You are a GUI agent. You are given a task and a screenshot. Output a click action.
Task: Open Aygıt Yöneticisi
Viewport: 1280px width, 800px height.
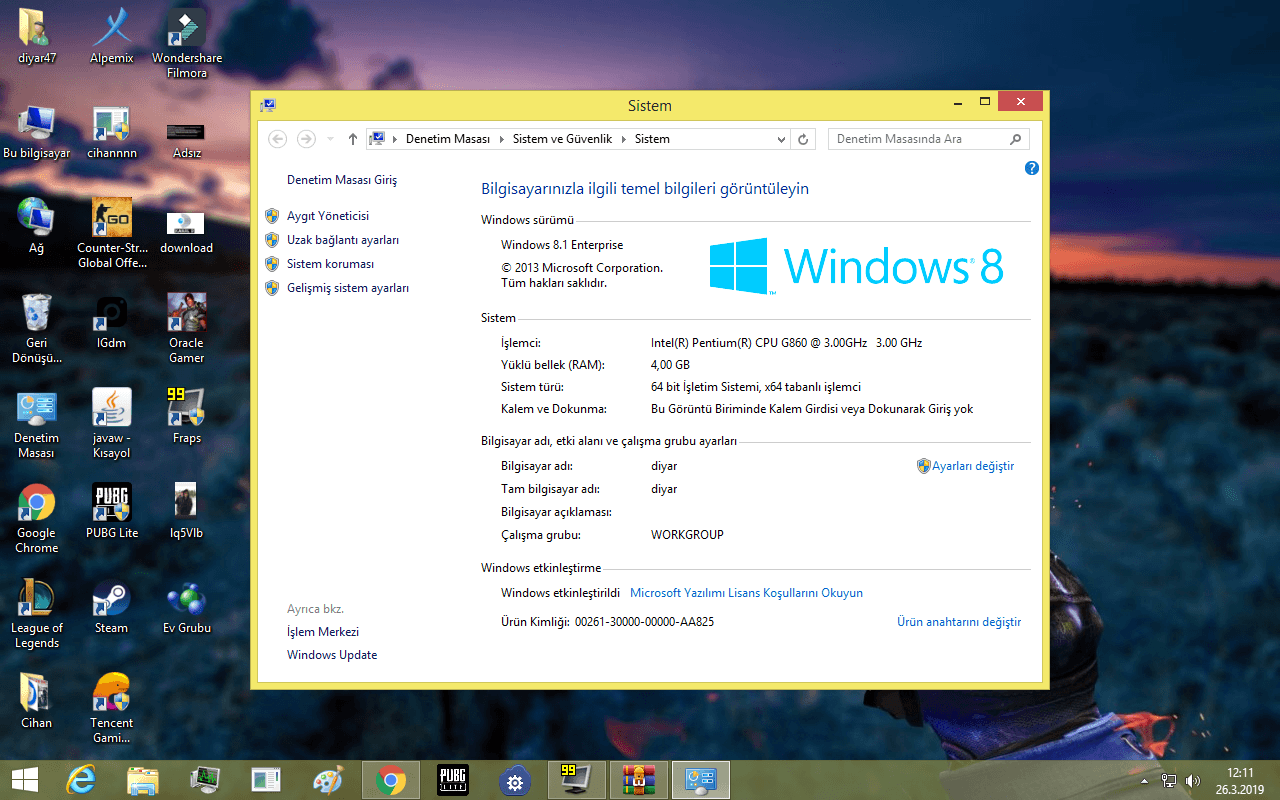(328, 216)
